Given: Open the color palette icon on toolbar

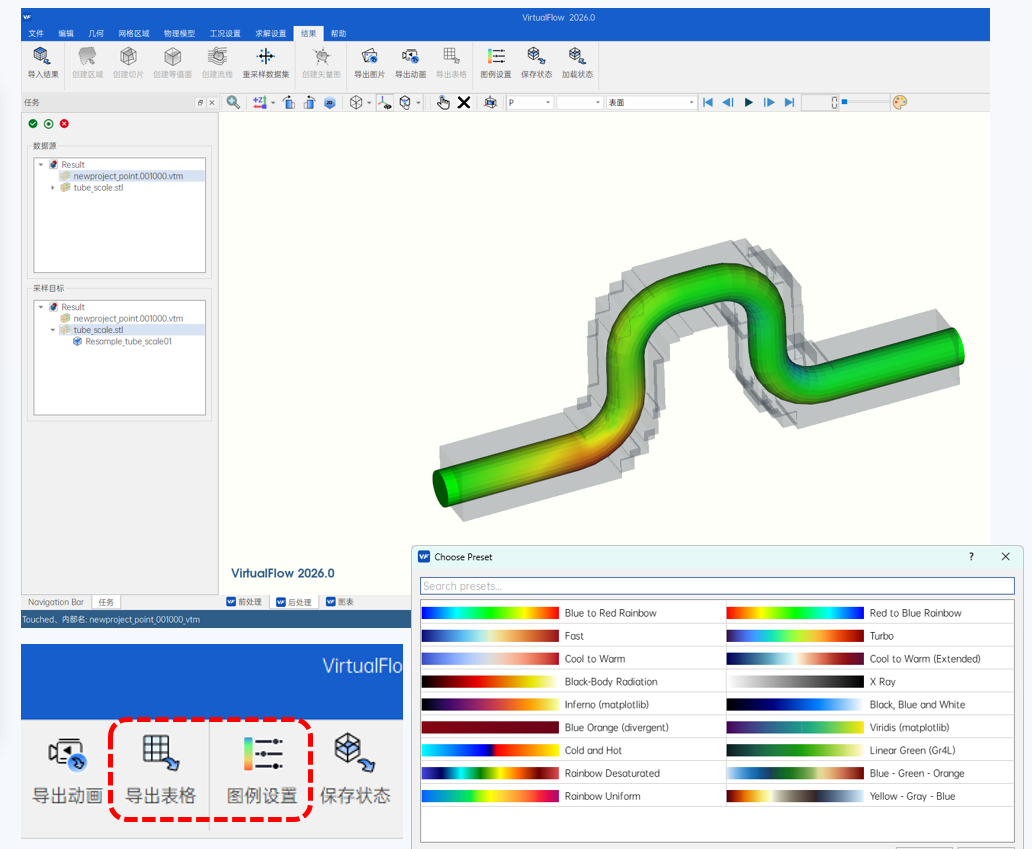Looking at the screenshot, I should pos(900,102).
